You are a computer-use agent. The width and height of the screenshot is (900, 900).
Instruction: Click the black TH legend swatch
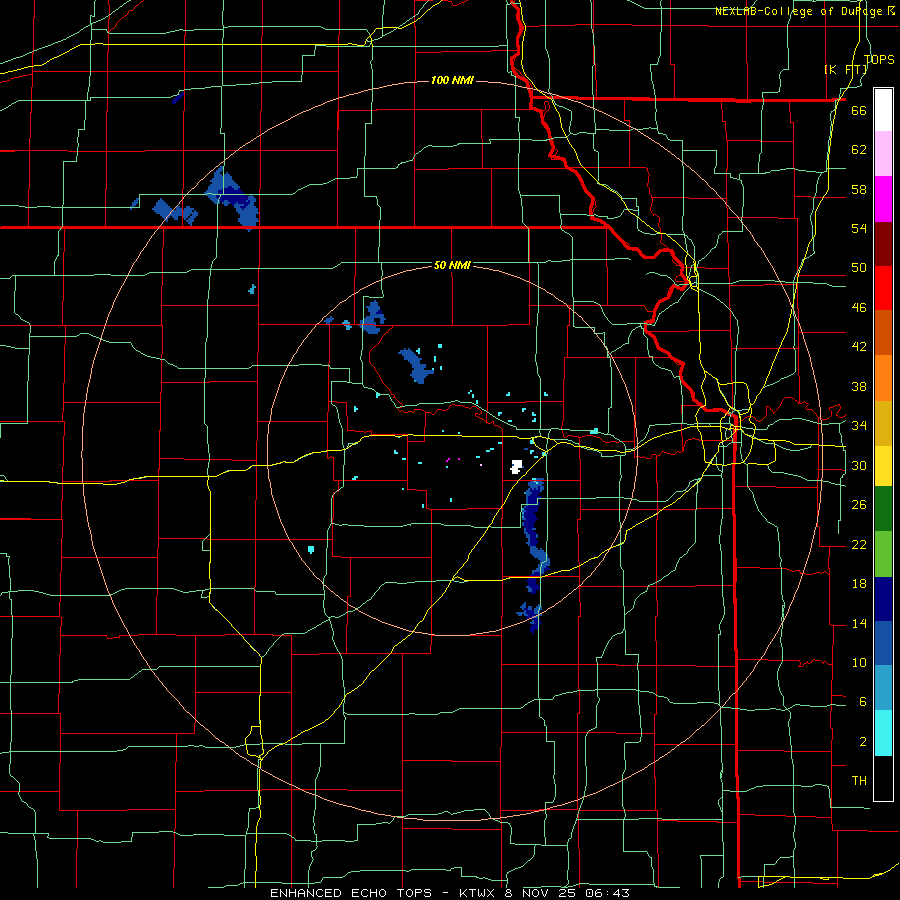pos(883,778)
